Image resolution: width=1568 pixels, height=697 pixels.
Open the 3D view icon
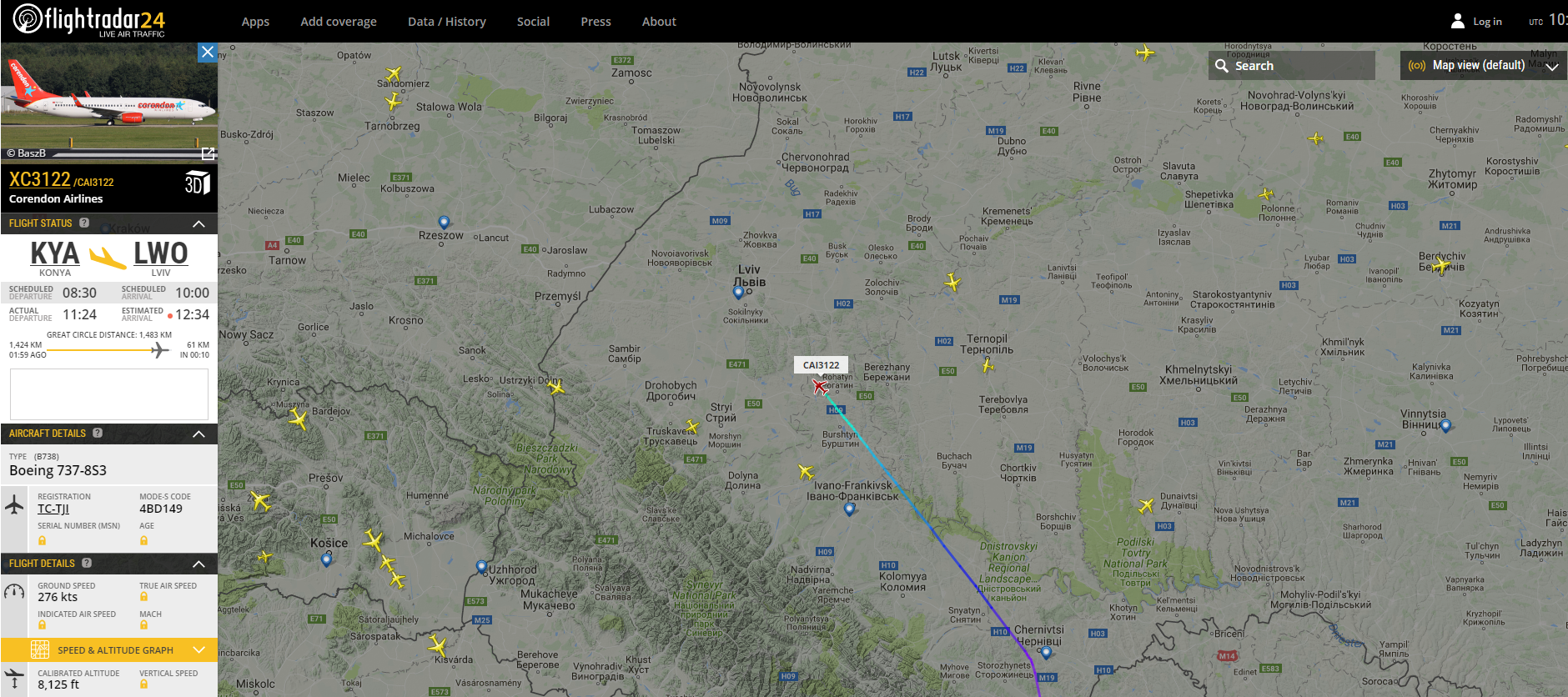click(197, 183)
